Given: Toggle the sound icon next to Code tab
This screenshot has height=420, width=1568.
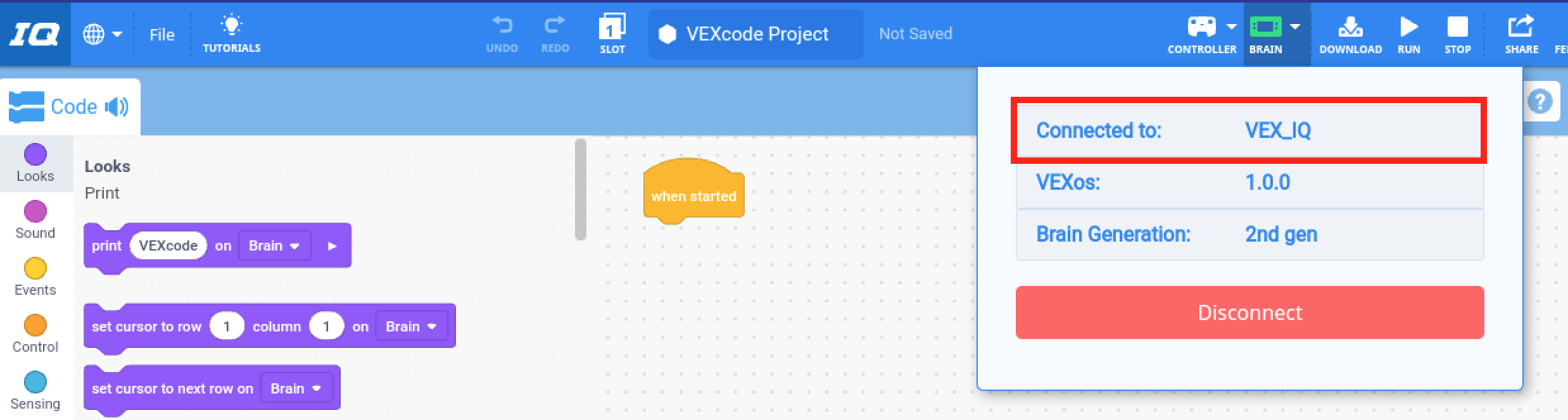Looking at the screenshot, I should [117, 106].
